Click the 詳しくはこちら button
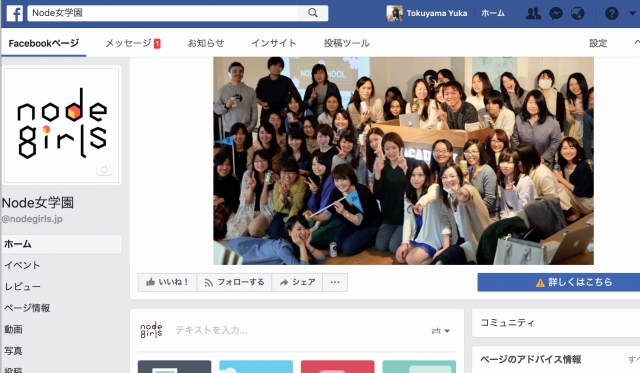This screenshot has width=640, height=373. (x=559, y=282)
